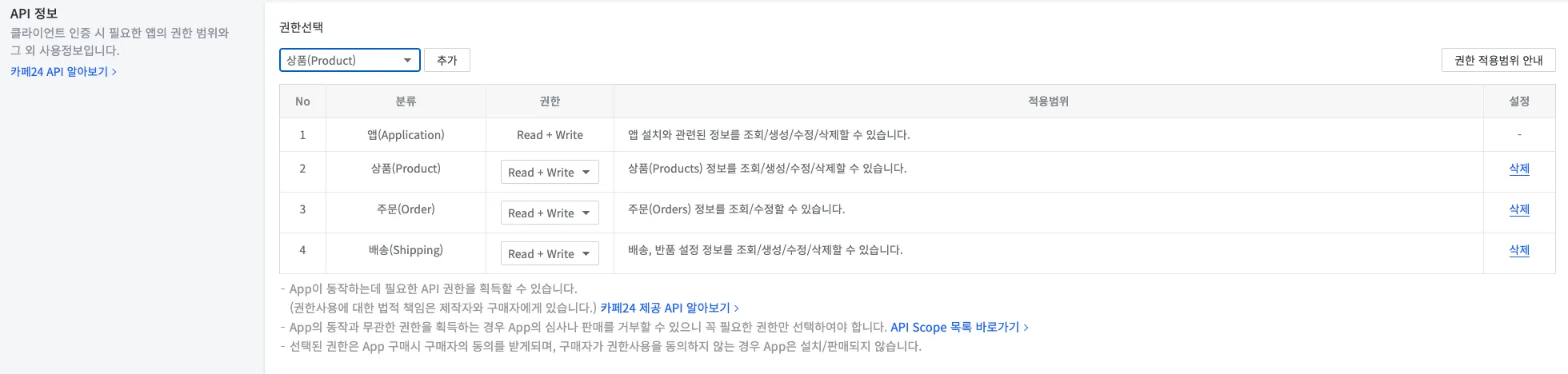Open API Scope 목록 바로가기 link

(959, 327)
